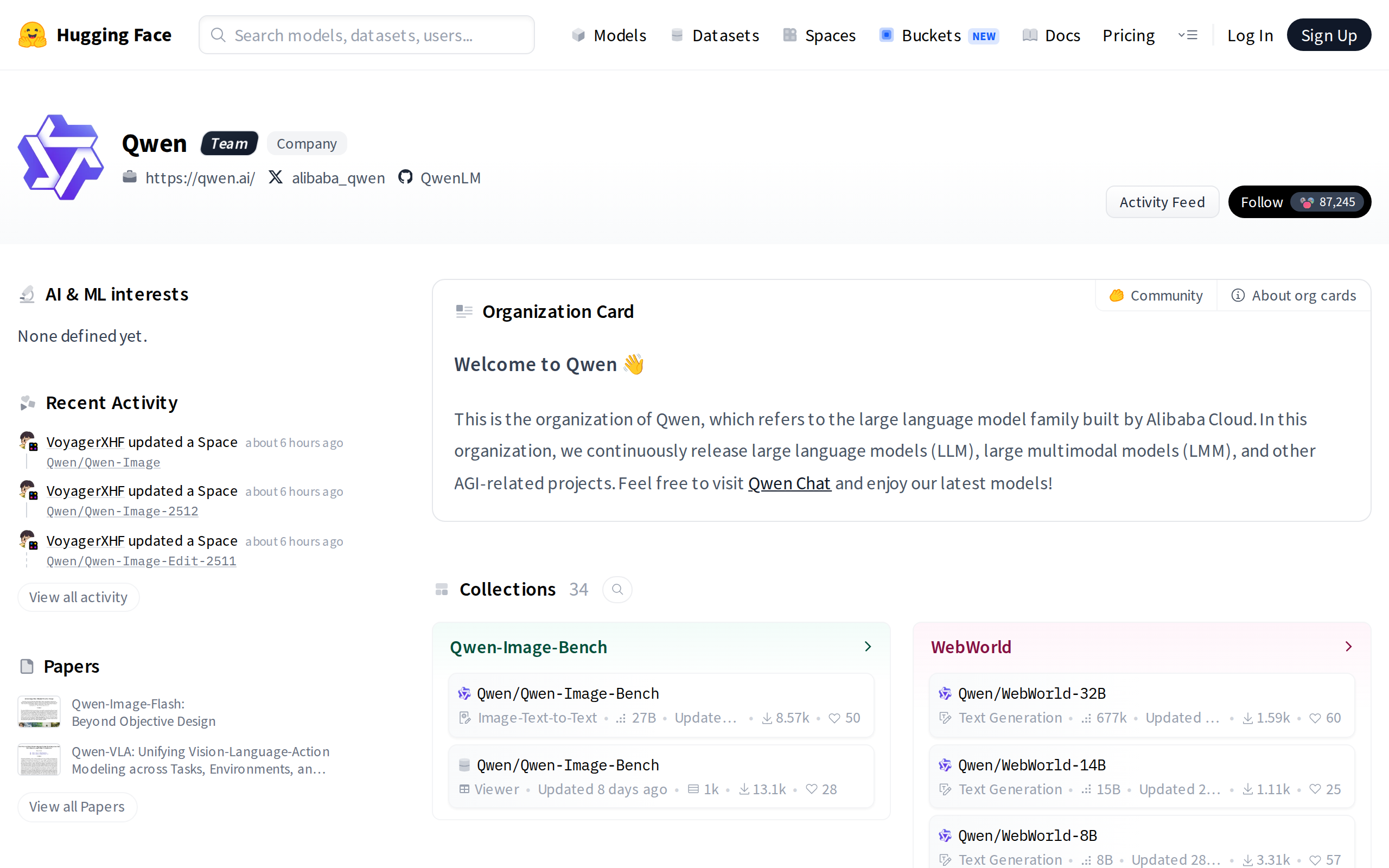Screen dimensions: 1389x868
Task: Open WebWorld collection title
Action: click(971, 647)
